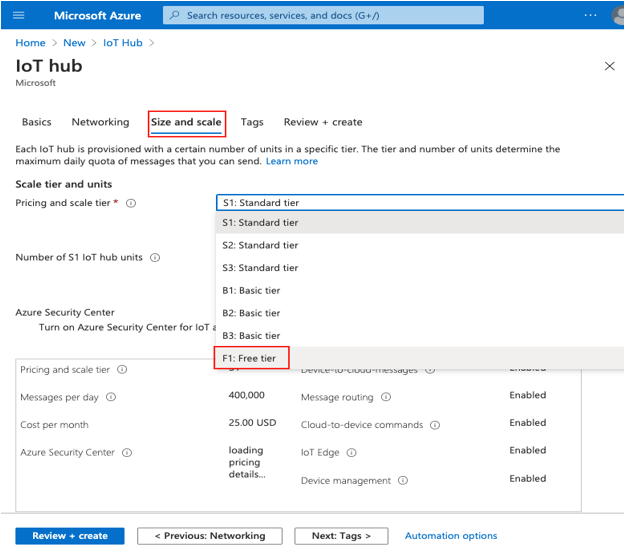Show info for Messages per day
This screenshot has height=552, width=624.
point(111,397)
